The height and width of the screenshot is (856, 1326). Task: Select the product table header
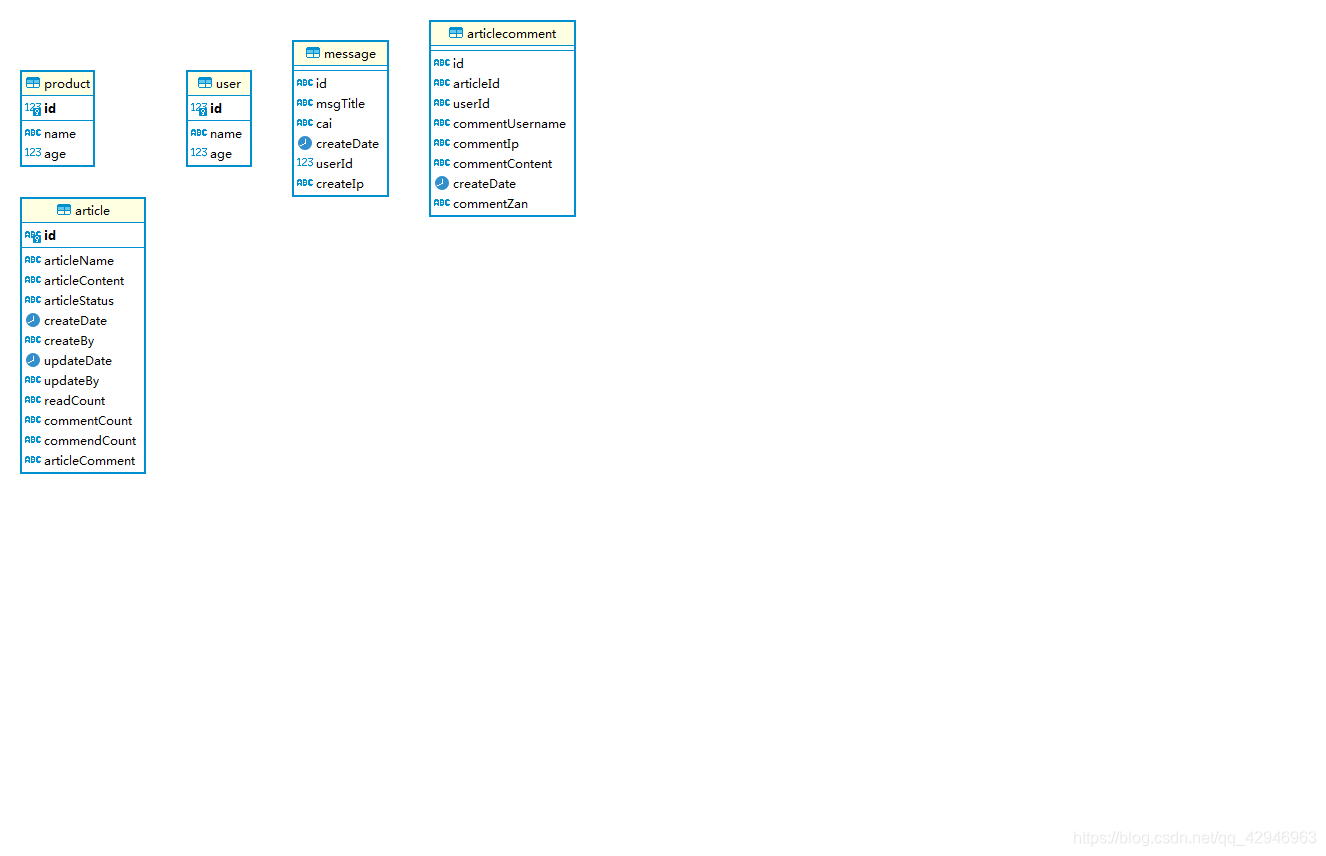tap(58, 83)
